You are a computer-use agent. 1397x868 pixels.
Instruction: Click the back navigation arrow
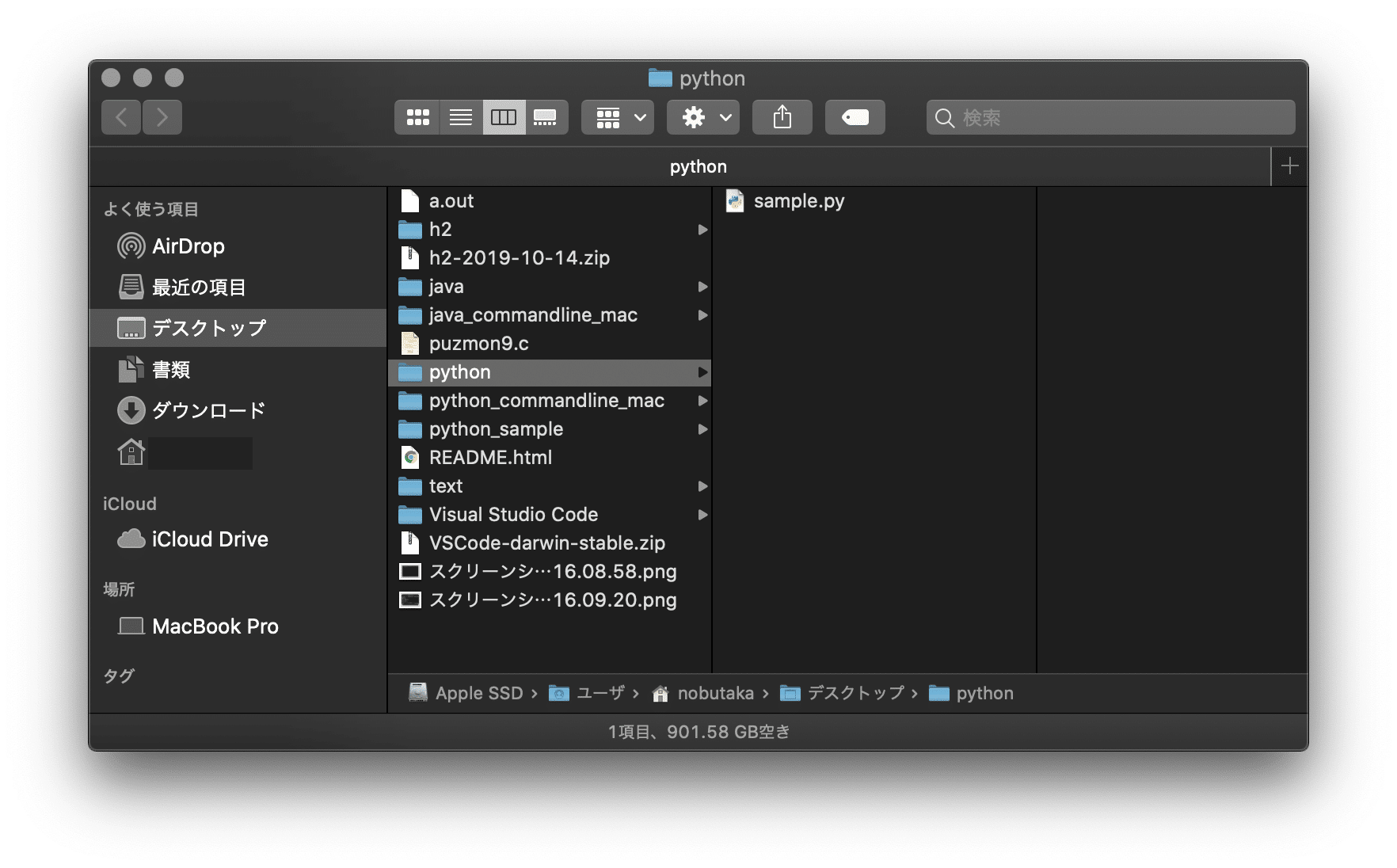click(x=121, y=118)
